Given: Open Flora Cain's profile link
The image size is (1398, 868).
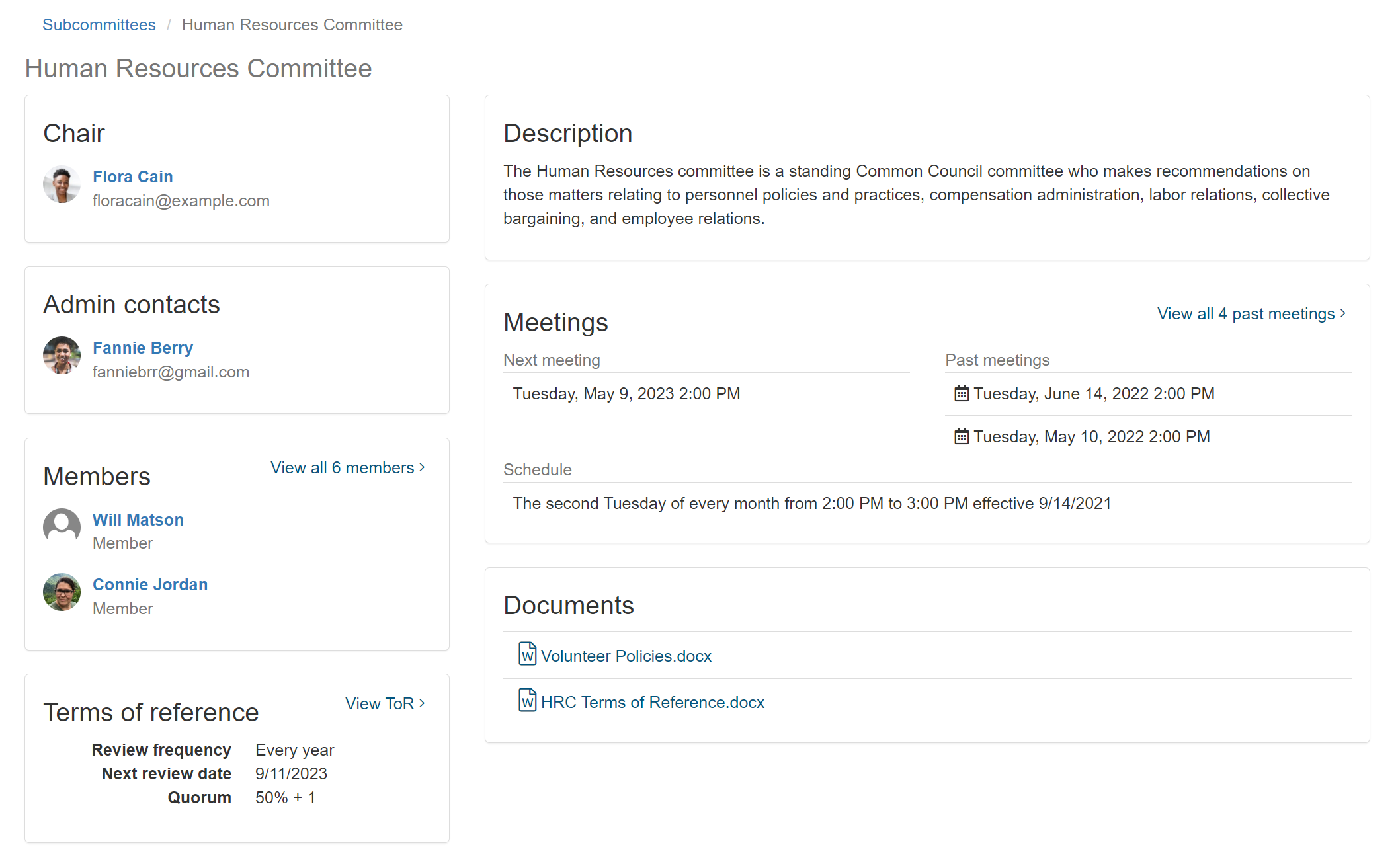Looking at the screenshot, I should click(132, 177).
